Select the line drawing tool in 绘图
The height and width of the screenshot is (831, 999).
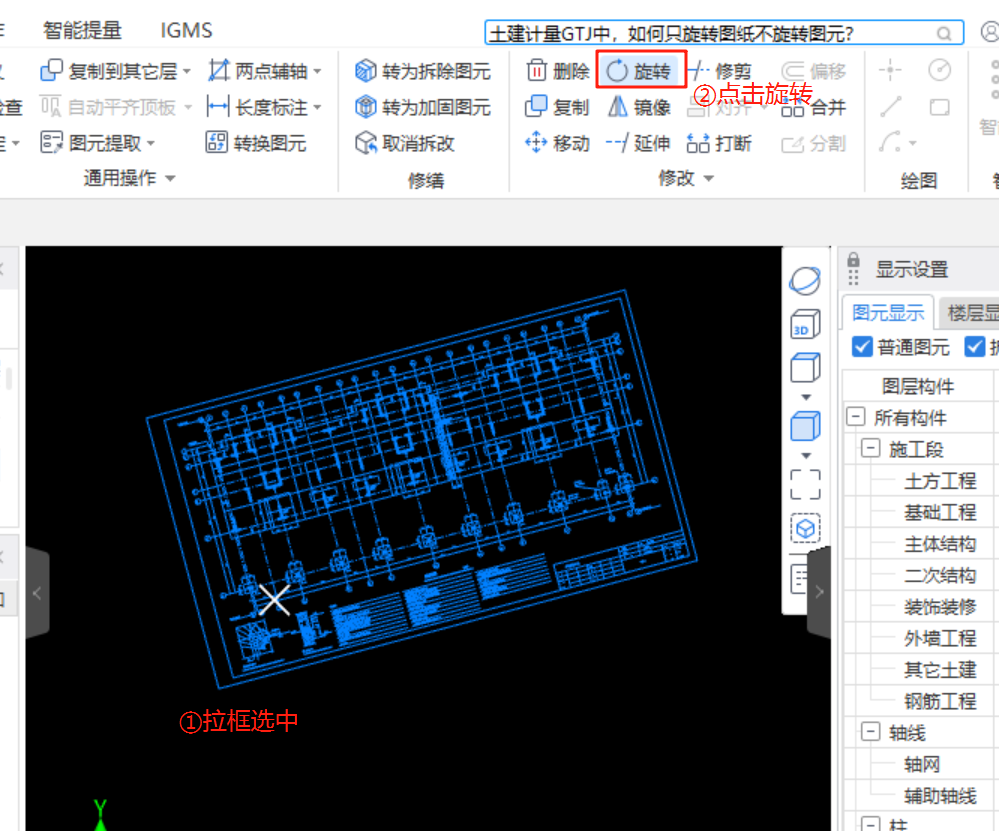pyautogui.click(x=890, y=107)
